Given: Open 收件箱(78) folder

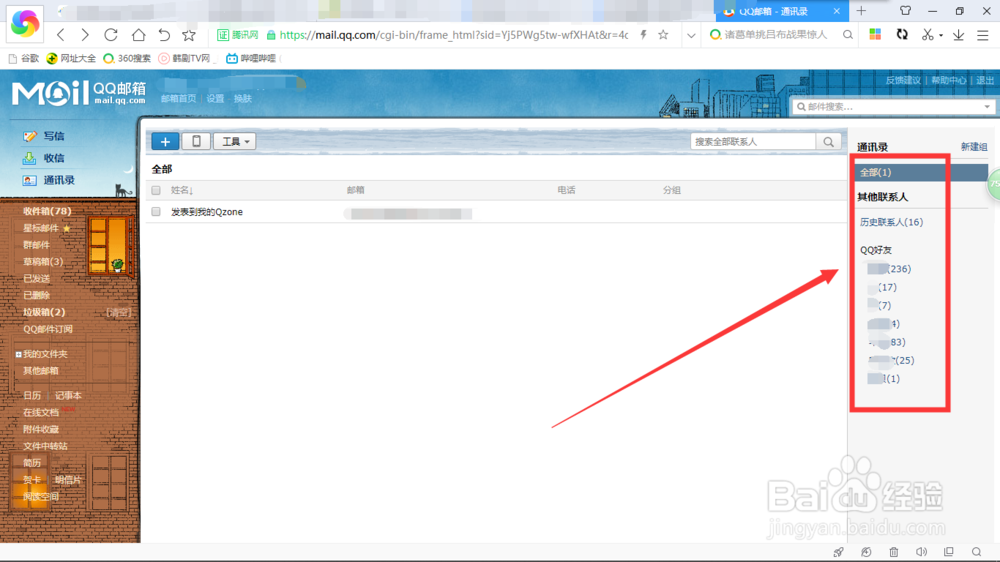Looking at the screenshot, I should click(x=47, y=211).
